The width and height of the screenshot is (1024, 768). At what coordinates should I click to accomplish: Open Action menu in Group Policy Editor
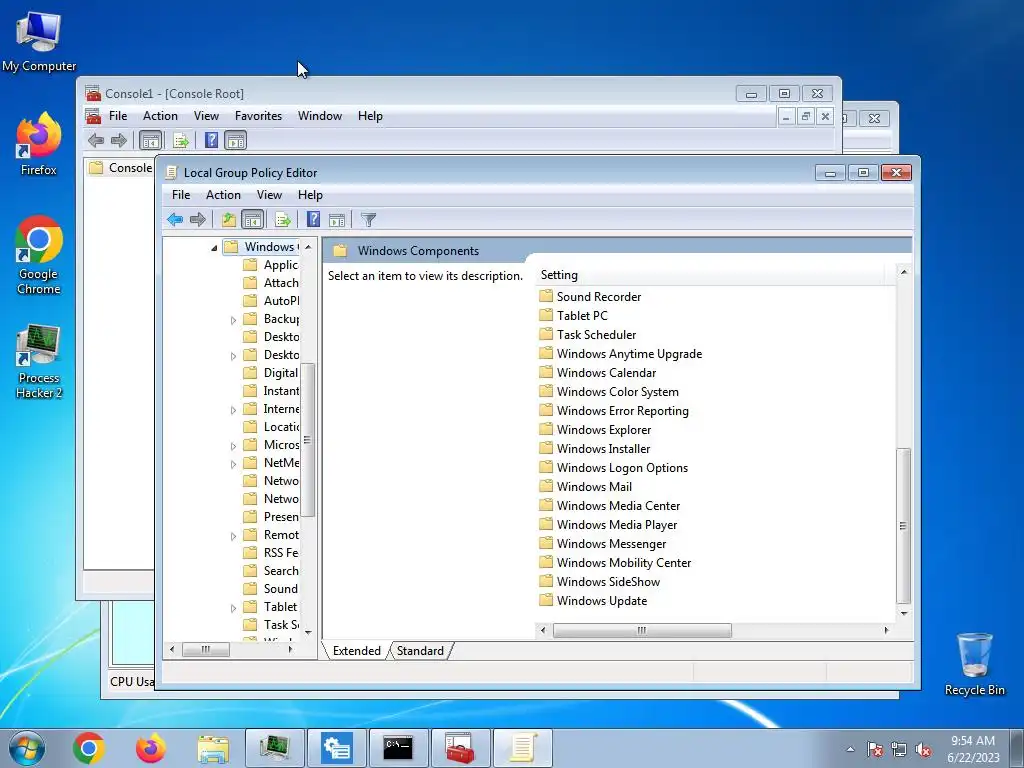223,195
